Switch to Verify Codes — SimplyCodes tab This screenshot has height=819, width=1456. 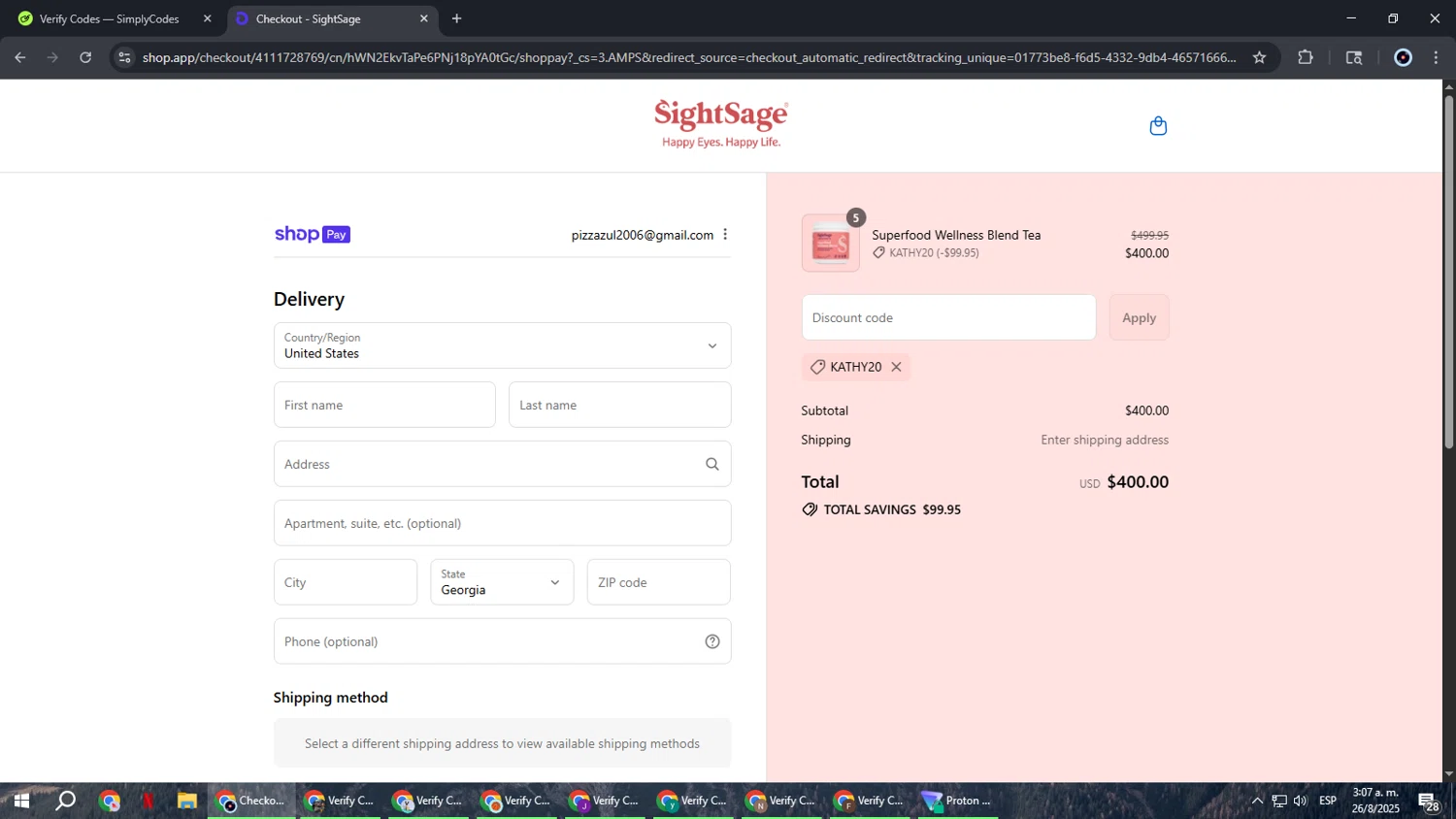click(109, 18)
